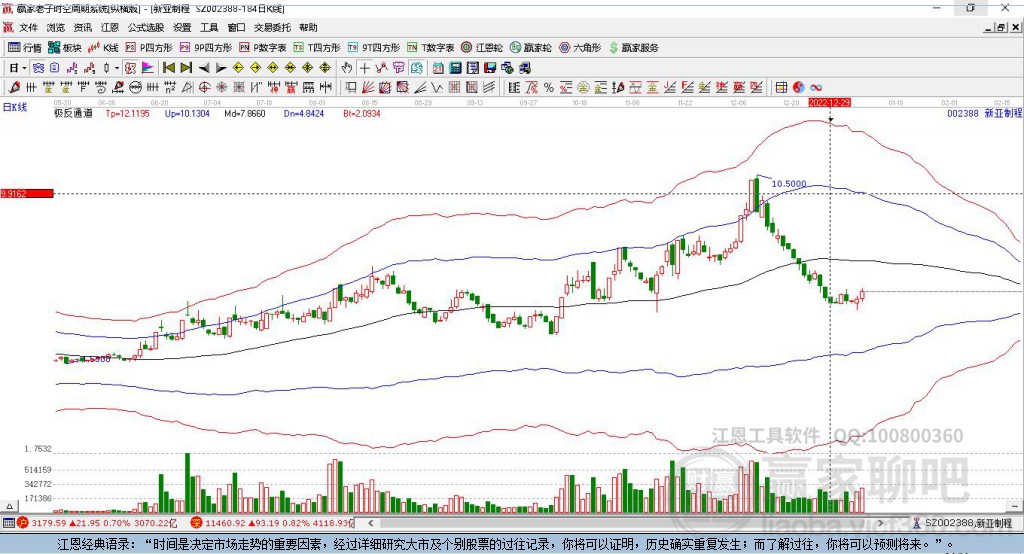Select the hand pan tool
The image size is (1024, 554).
tap(347, 68)
